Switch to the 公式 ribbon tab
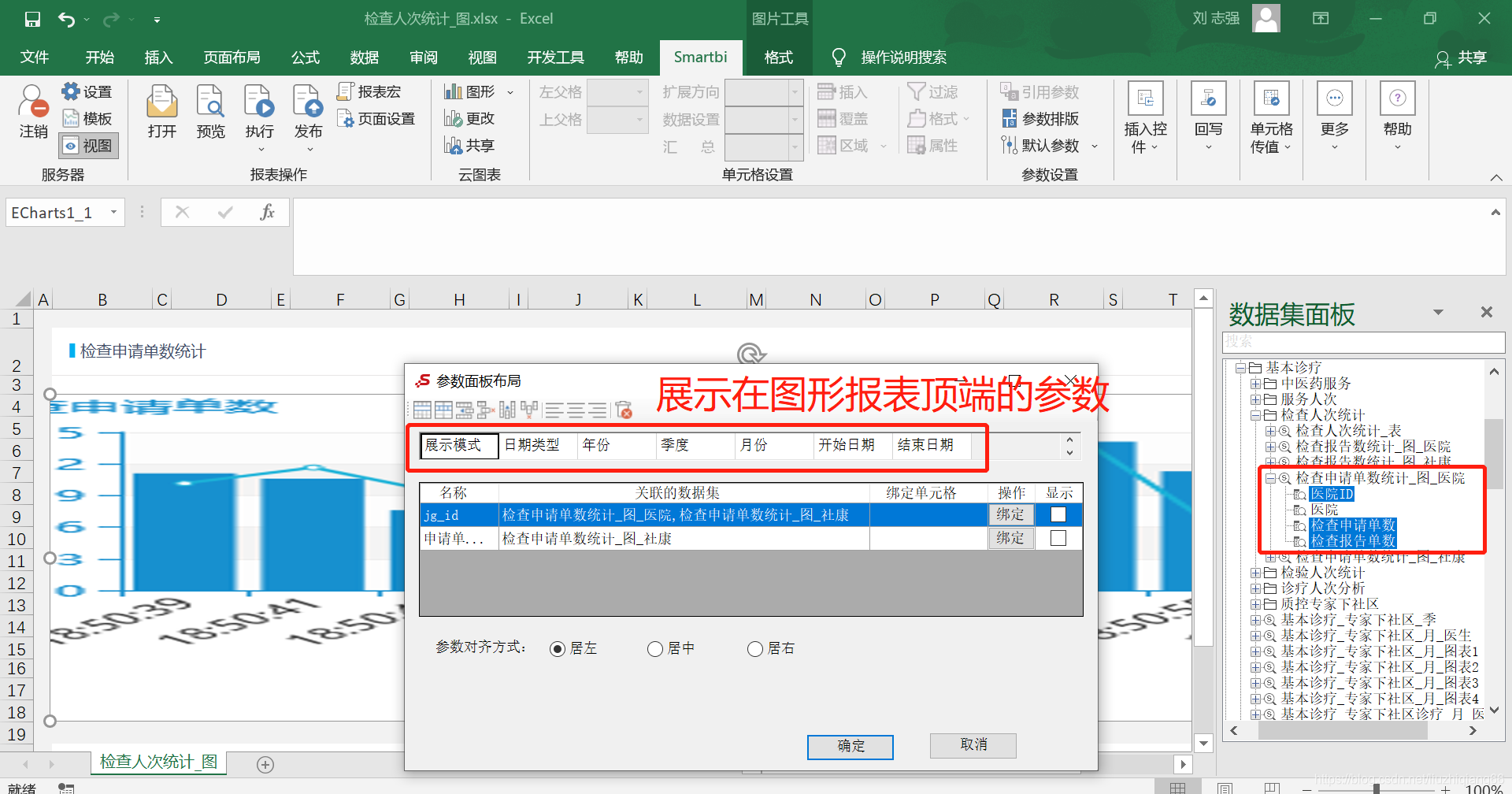This screenshot has height=794, width=1512. [306, 58]
